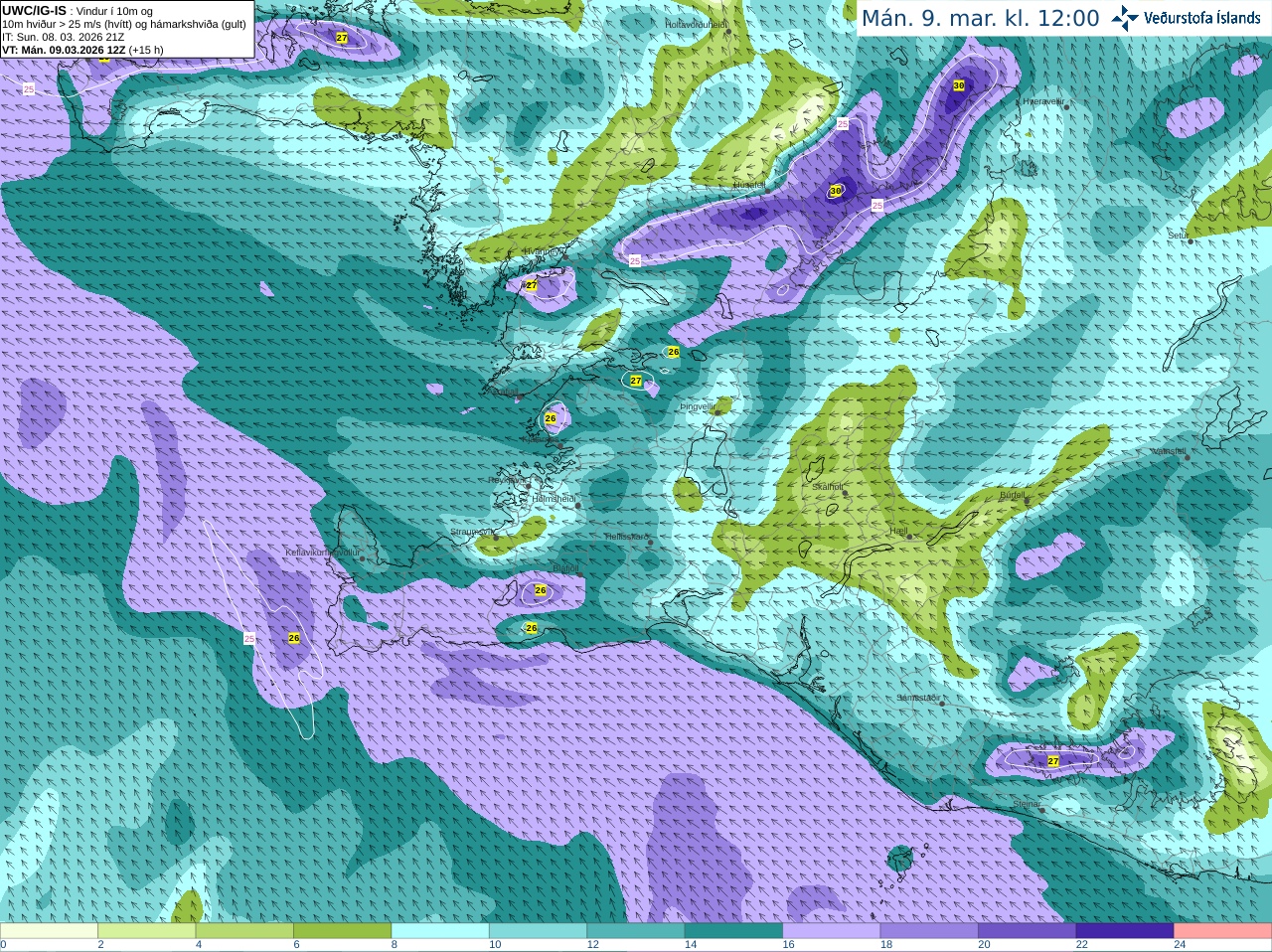Click the Húsafell station label

(x=749, y=185)
